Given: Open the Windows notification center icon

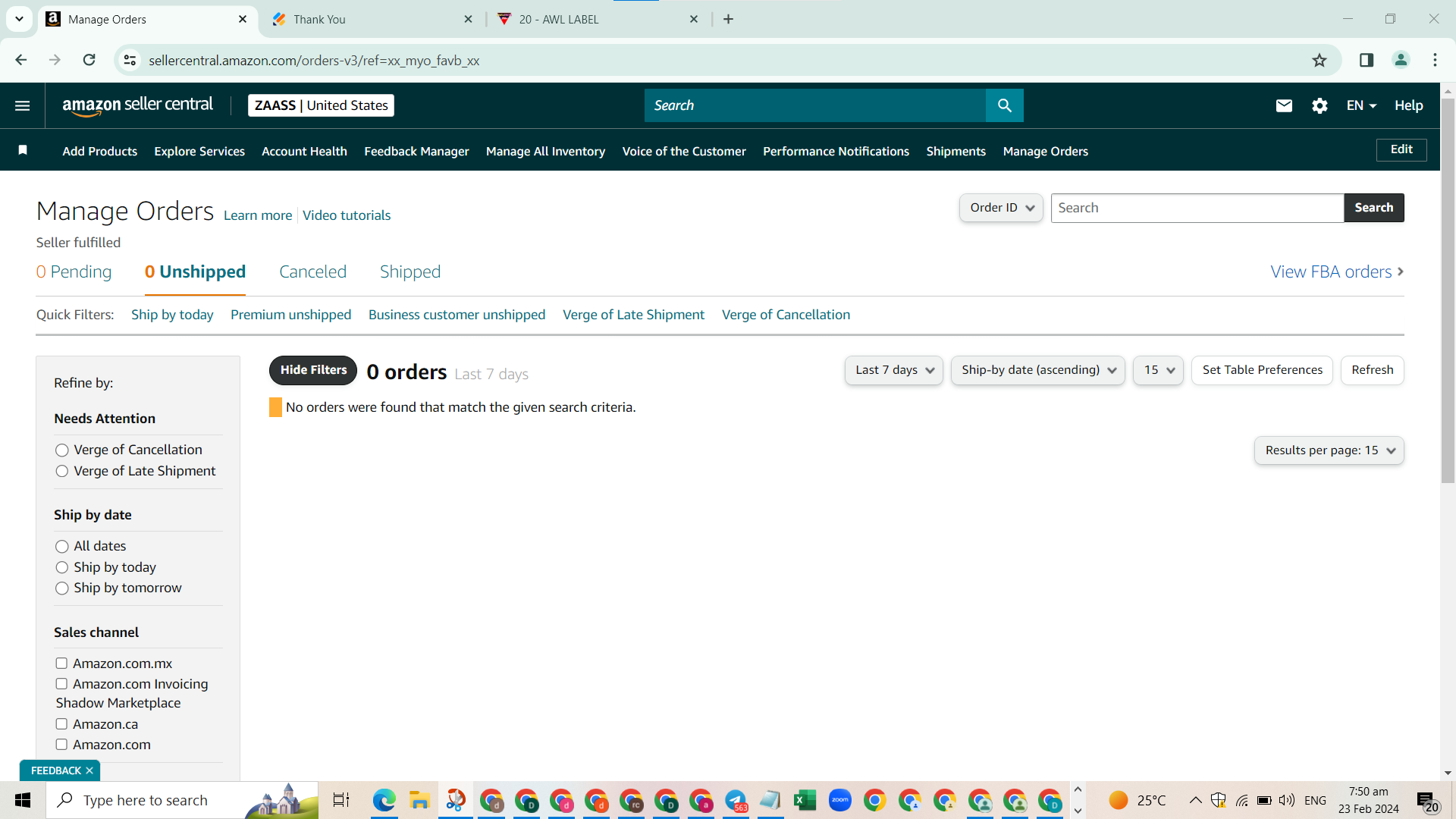Looking at the screenshot, I should (1426, 801).
